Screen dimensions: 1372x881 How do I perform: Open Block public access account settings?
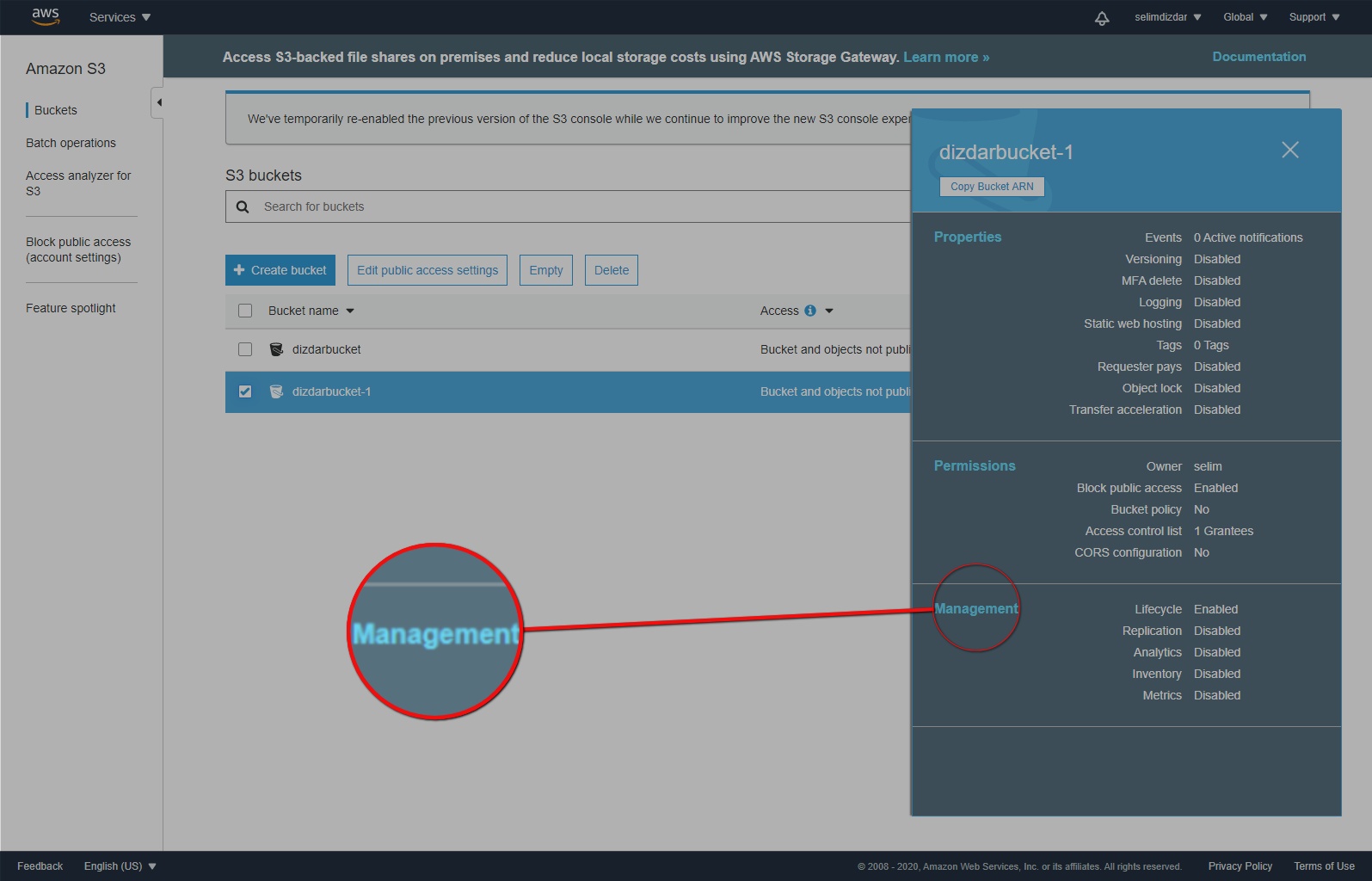[78, 250]
